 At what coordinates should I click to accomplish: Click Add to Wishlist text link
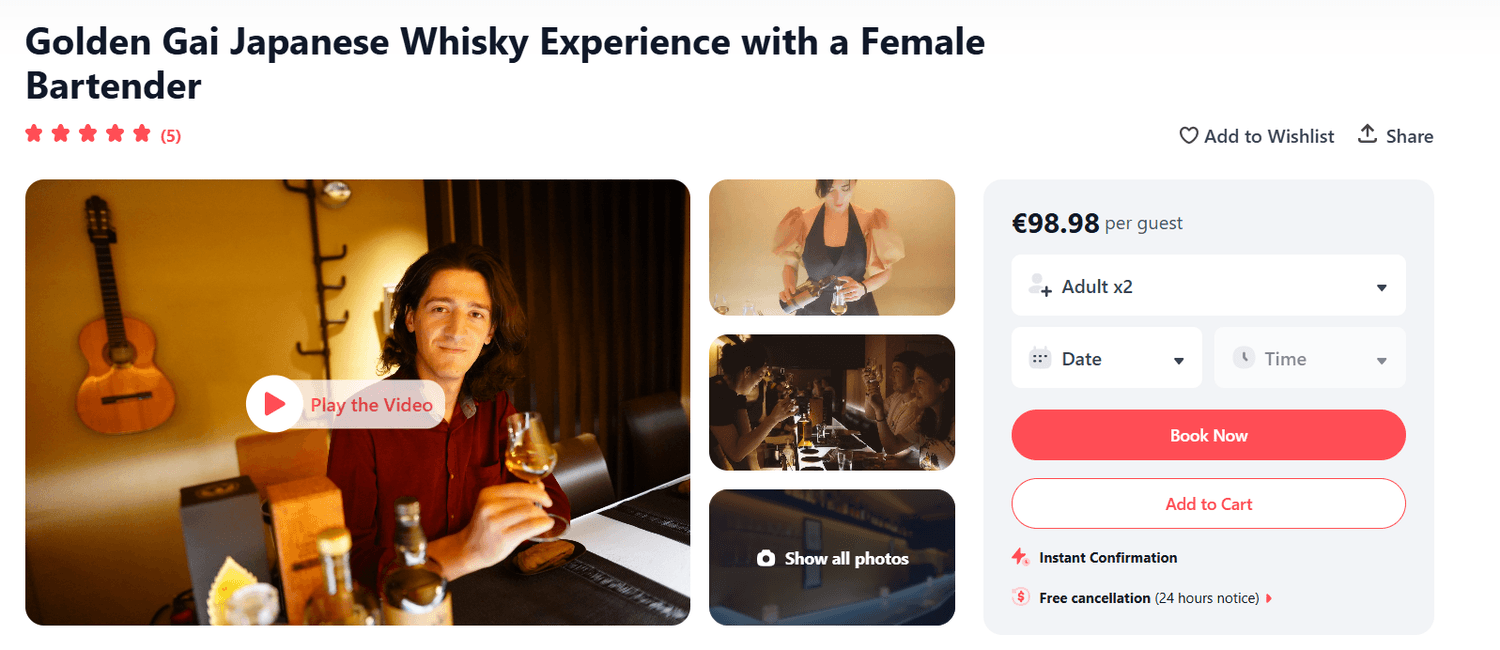tap(1269, 136)
